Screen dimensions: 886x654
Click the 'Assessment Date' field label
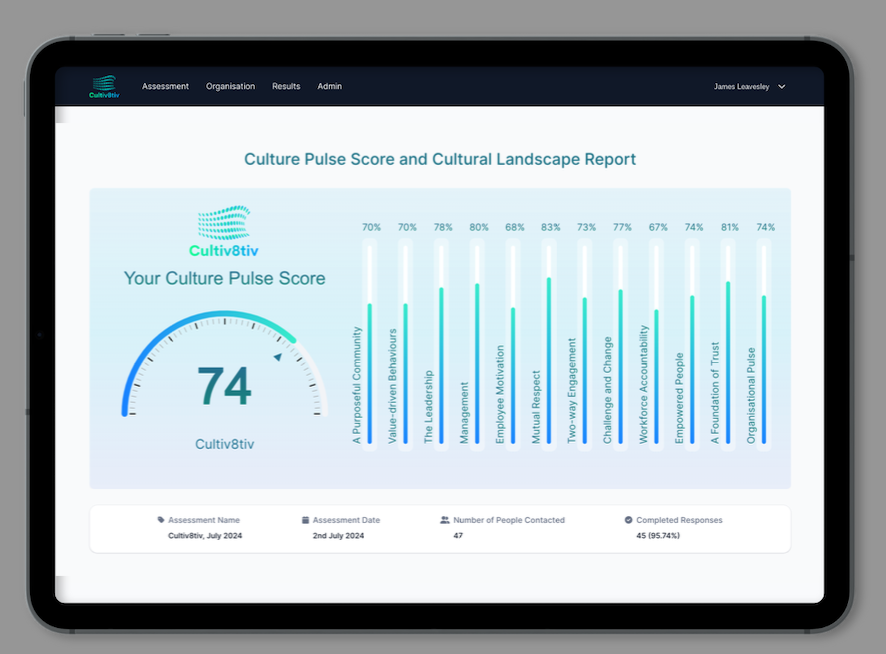(x=346, y=520)
